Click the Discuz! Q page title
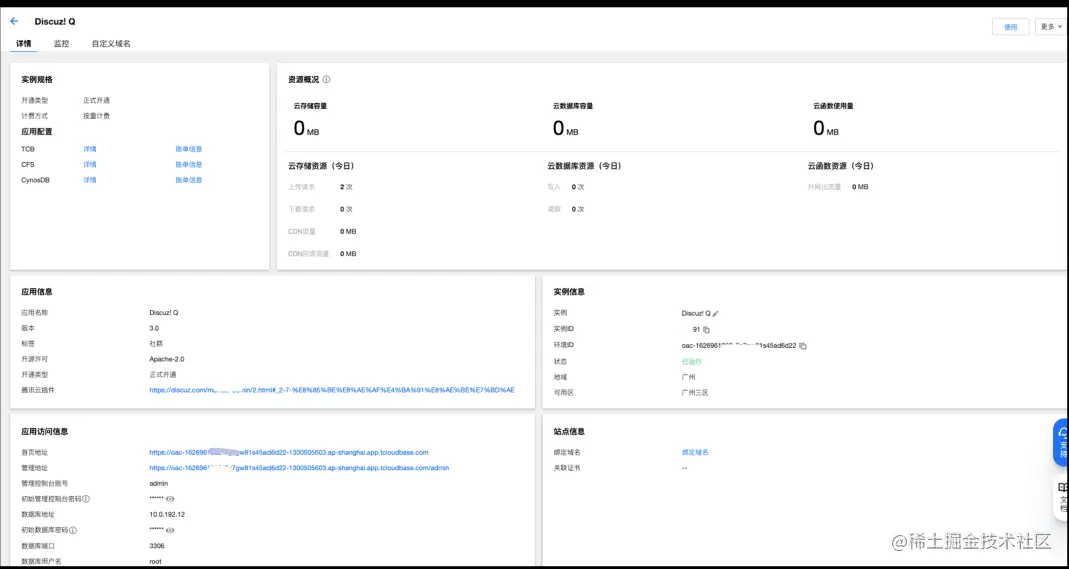1069x569 pixels. 55,22
